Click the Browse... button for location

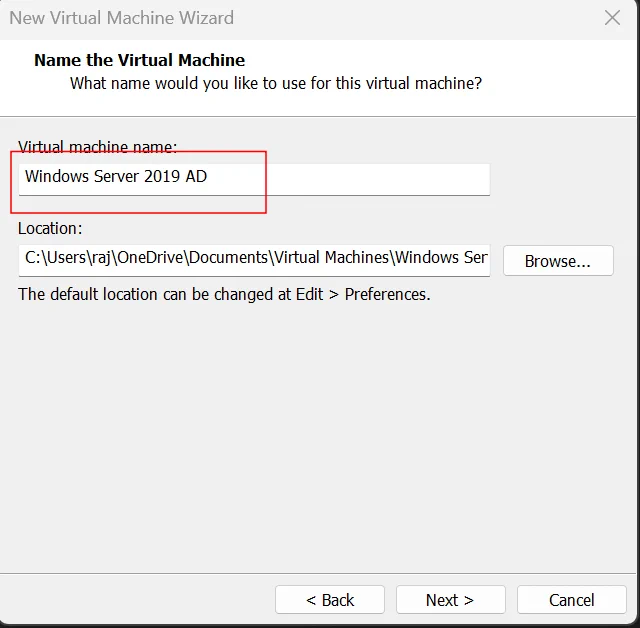558,261
